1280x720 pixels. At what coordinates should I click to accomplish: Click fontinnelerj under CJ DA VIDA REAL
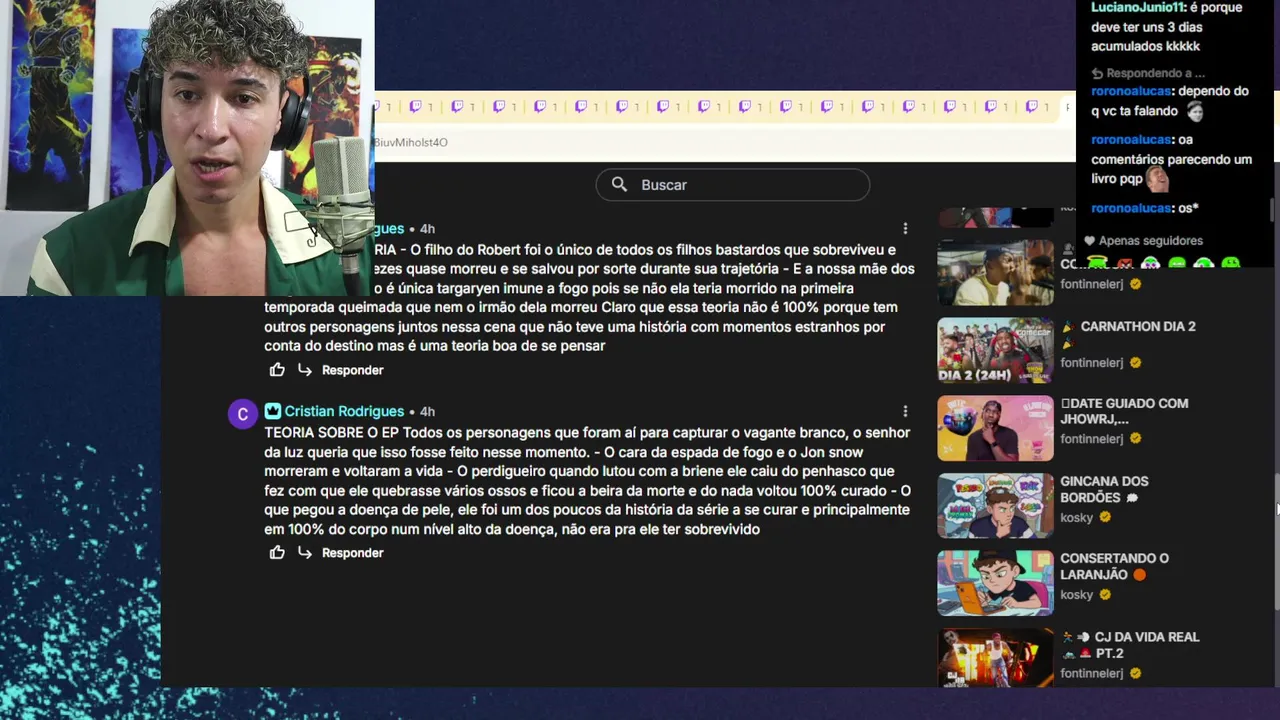[x=1092, y=674]
